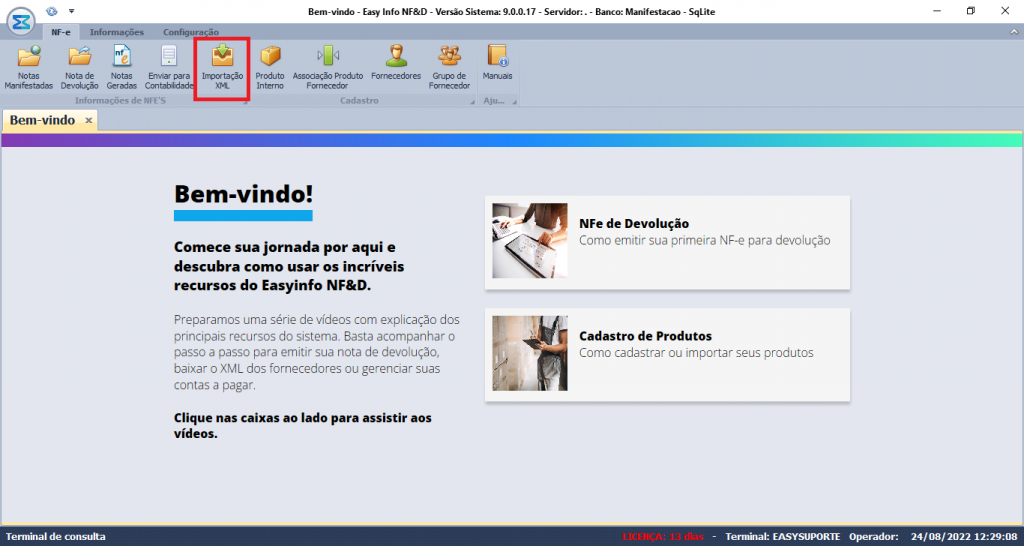Open quick access toolbar dropdown arrow
The image size is (1024, 546).
click(x=71, y=11)
